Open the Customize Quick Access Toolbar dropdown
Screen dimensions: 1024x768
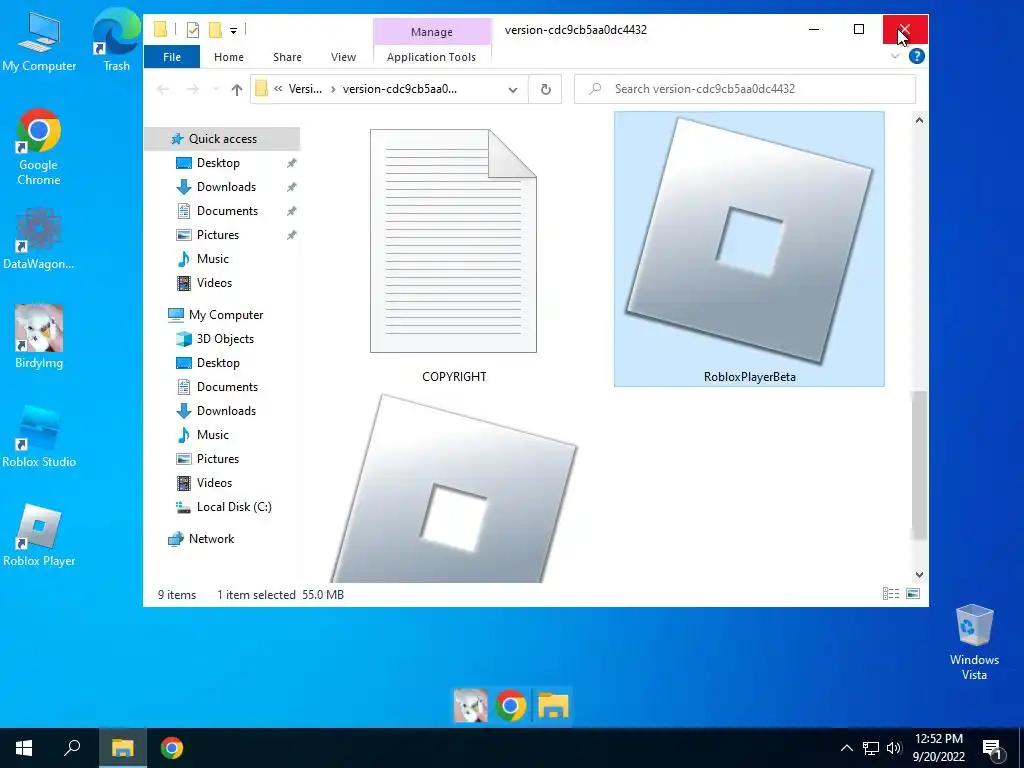(x=233, y=30)
